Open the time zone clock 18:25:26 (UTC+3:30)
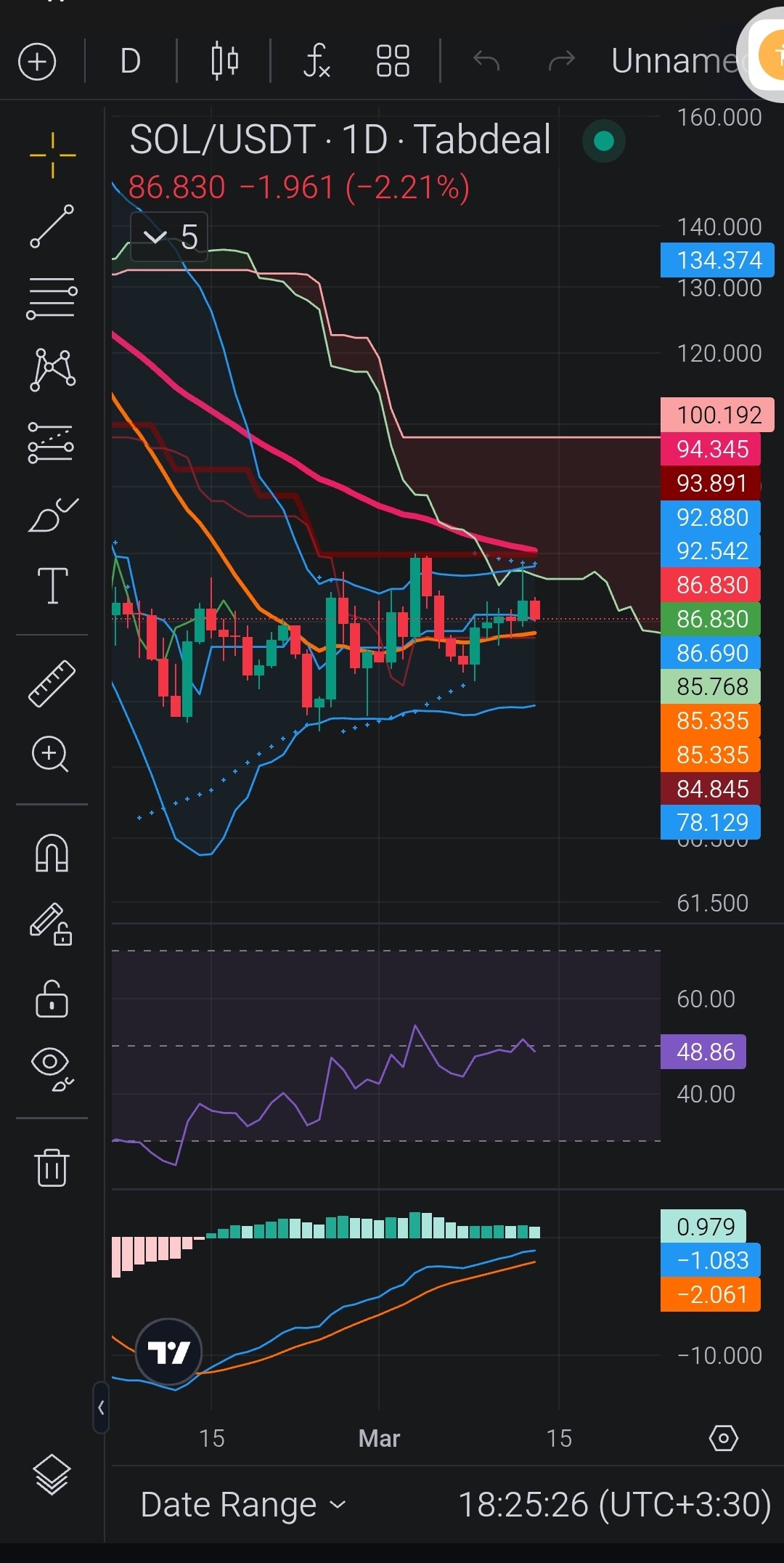 [614, 1505]
